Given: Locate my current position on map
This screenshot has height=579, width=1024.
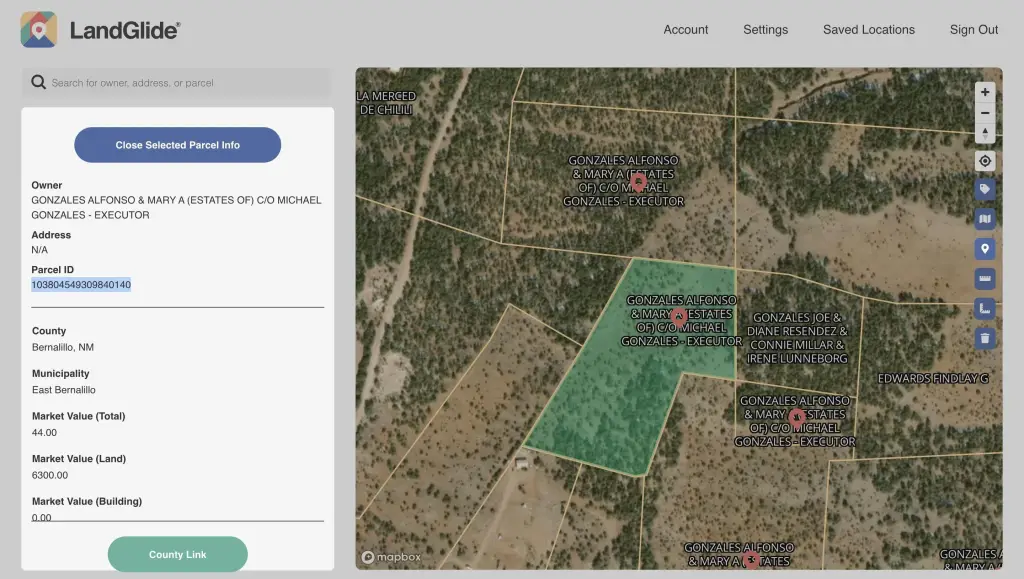Looking at the screenshot, I should point(985,161).
